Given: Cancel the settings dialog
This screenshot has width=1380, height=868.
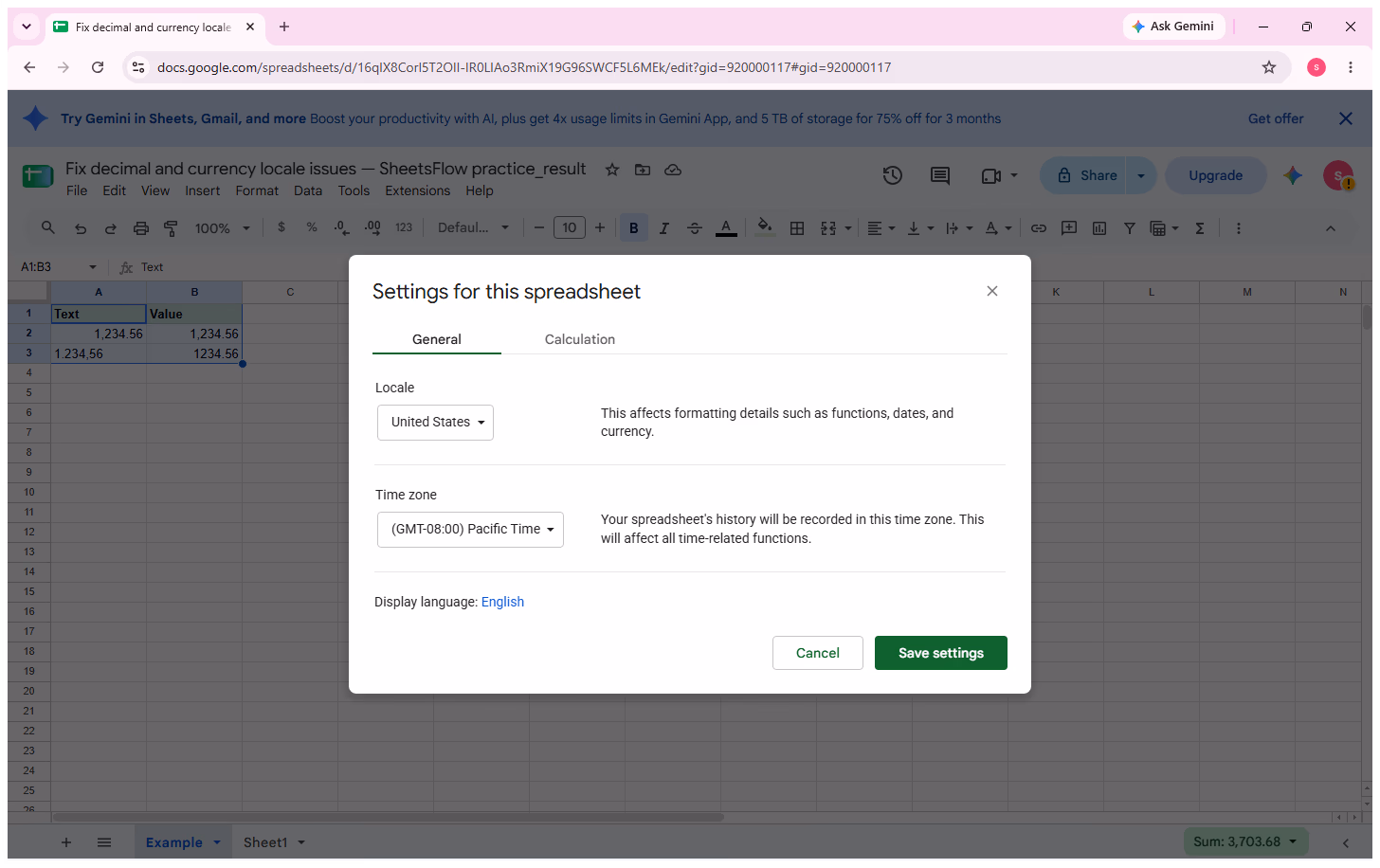Looking at the screenshot, I should coord(818,653).
